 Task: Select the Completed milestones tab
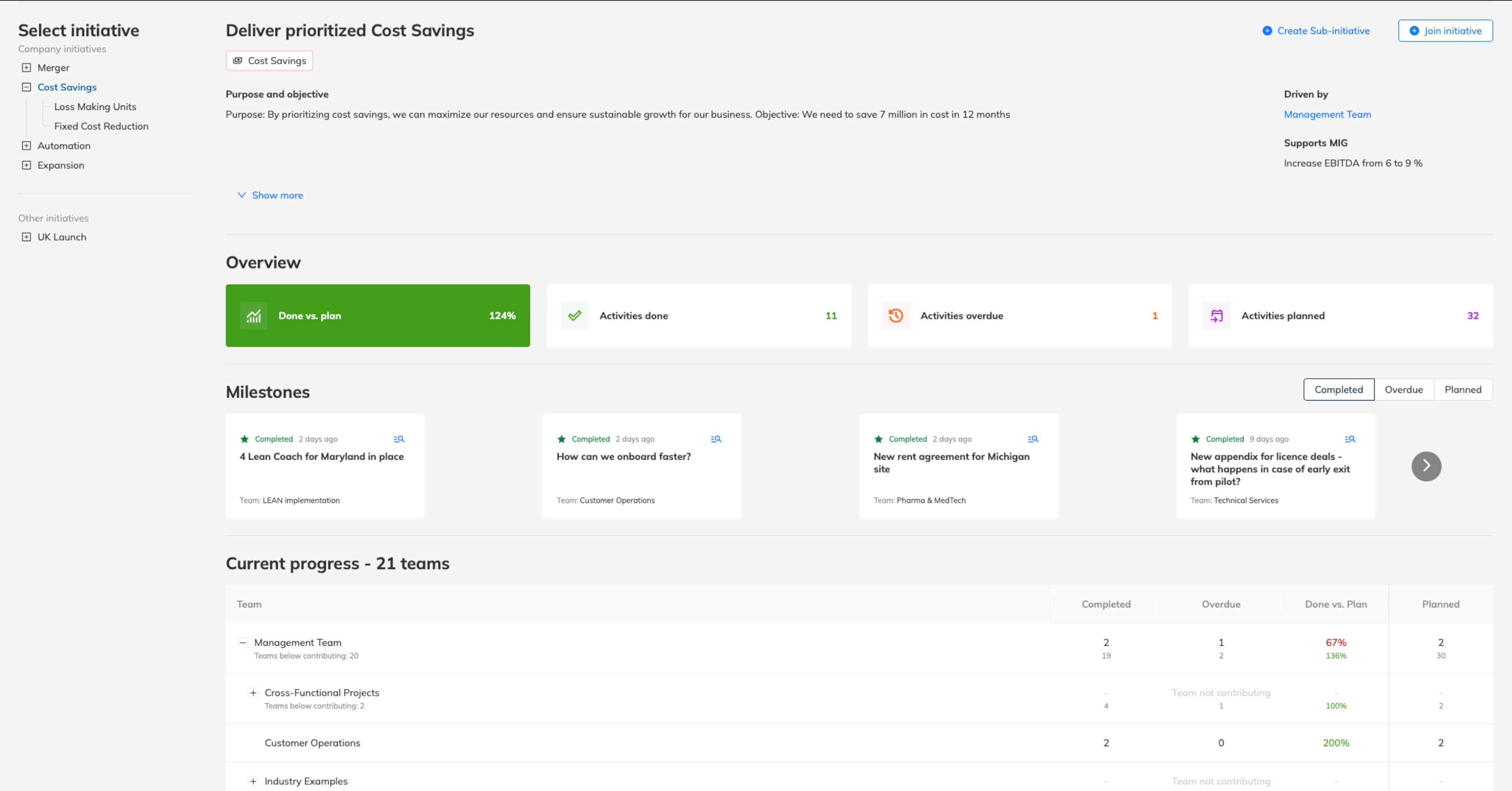pyautogui.click(x=1339, y=389)
